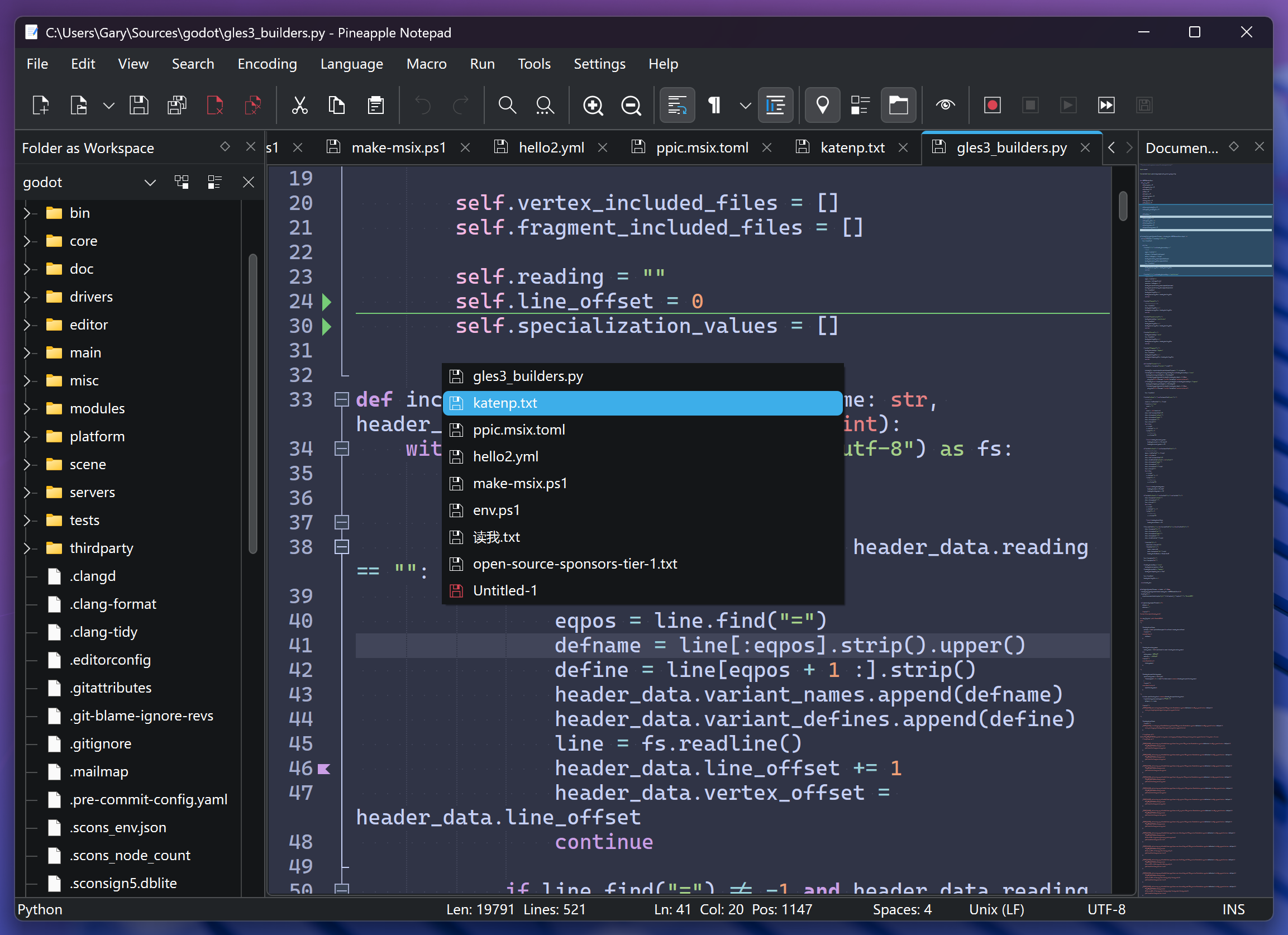Click the collapse all folders icon in workspace
The image size is (1288, 935).
pyautogui.click(x=214, y=182)
